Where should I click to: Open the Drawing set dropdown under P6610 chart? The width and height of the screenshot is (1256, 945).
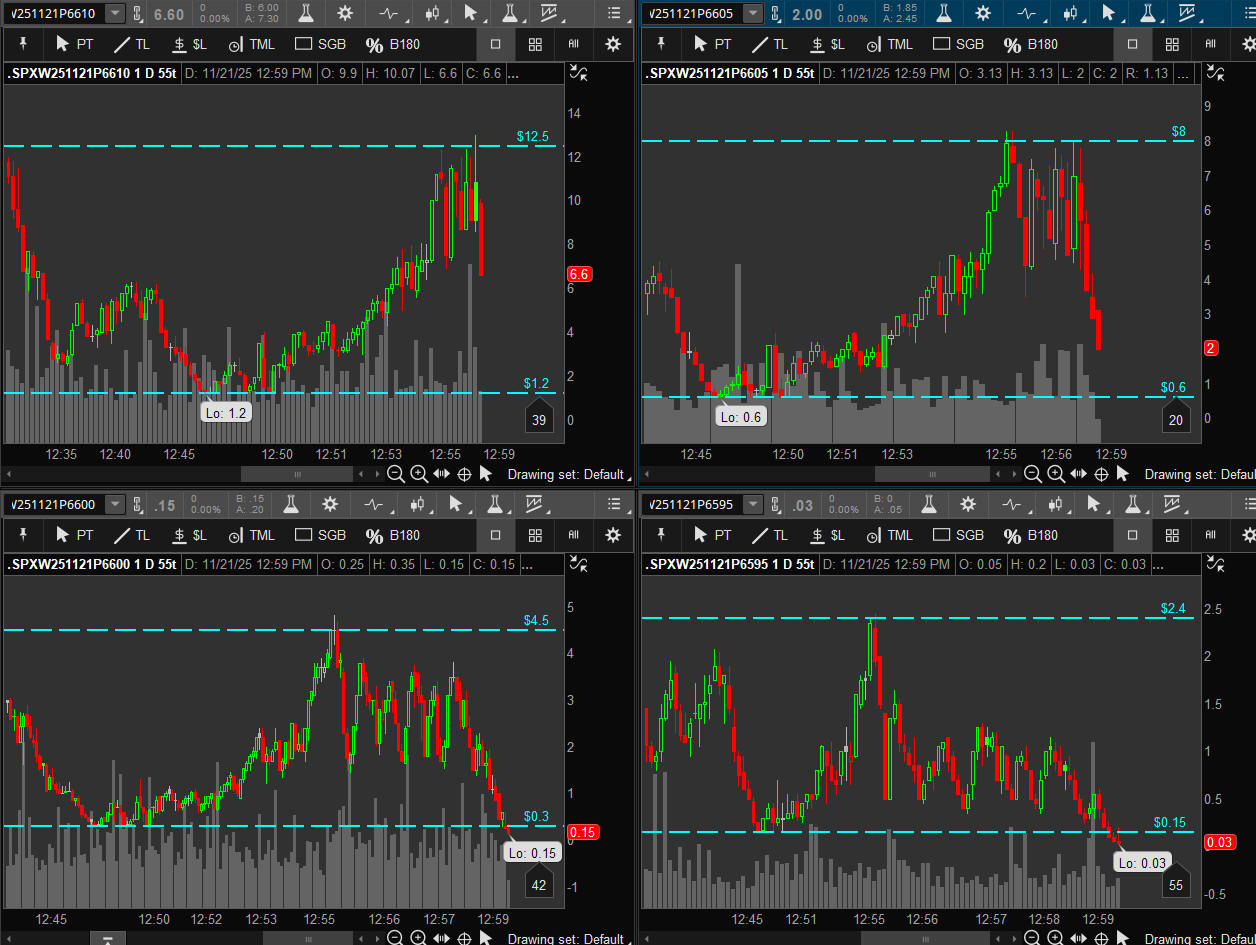point(565,474)
